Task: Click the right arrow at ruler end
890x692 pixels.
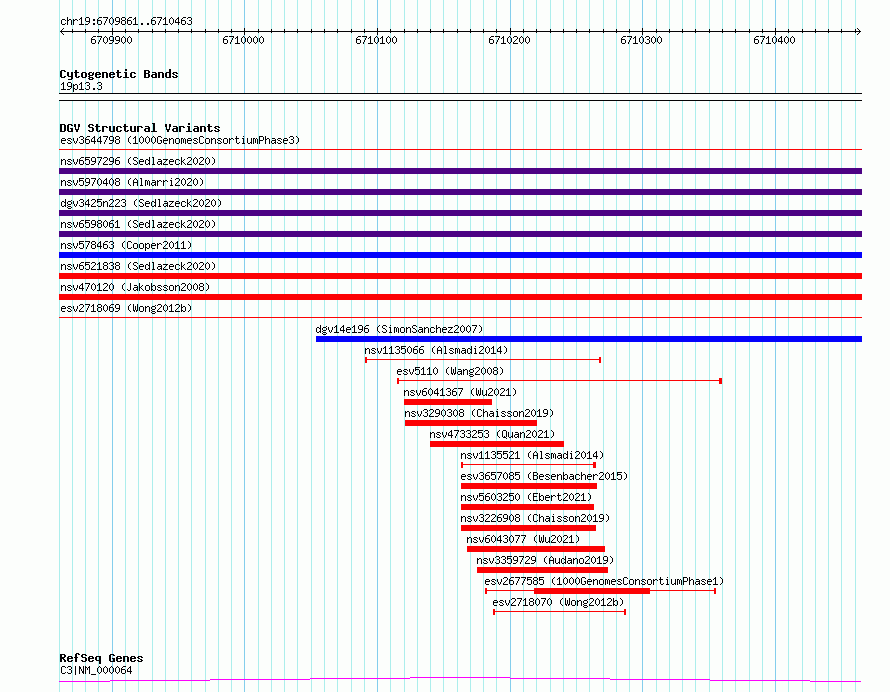Action: click(x=859, y=31)
